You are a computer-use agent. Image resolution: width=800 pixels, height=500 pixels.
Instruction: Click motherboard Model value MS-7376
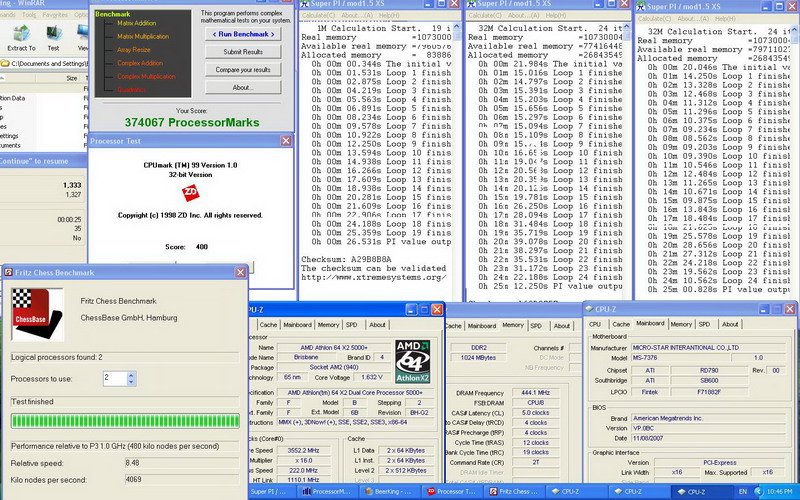coord(681,358)
